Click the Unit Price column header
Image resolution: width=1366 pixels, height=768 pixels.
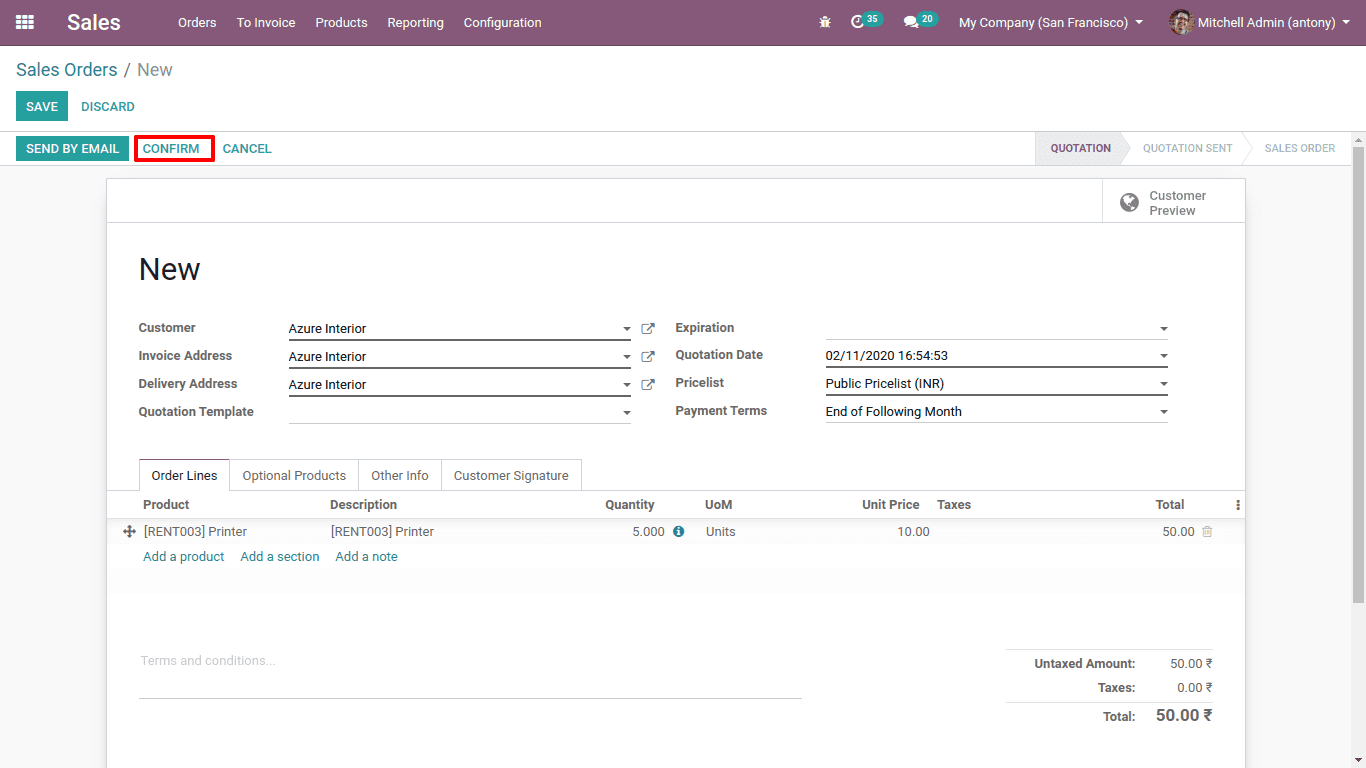tap(891, 505)
